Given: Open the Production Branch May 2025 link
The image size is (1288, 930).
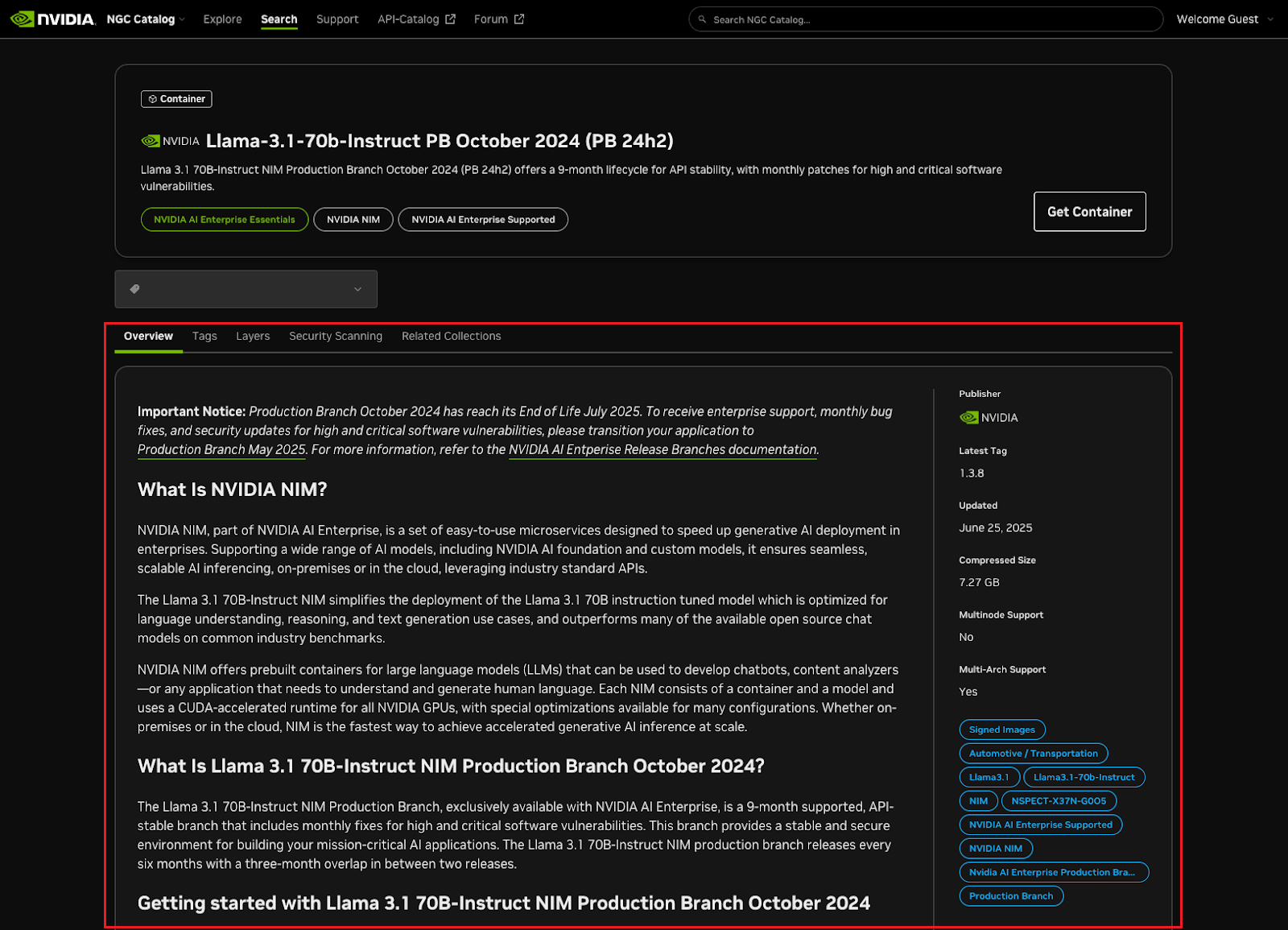Looking at the screenshot, I should tap(221, 449).
